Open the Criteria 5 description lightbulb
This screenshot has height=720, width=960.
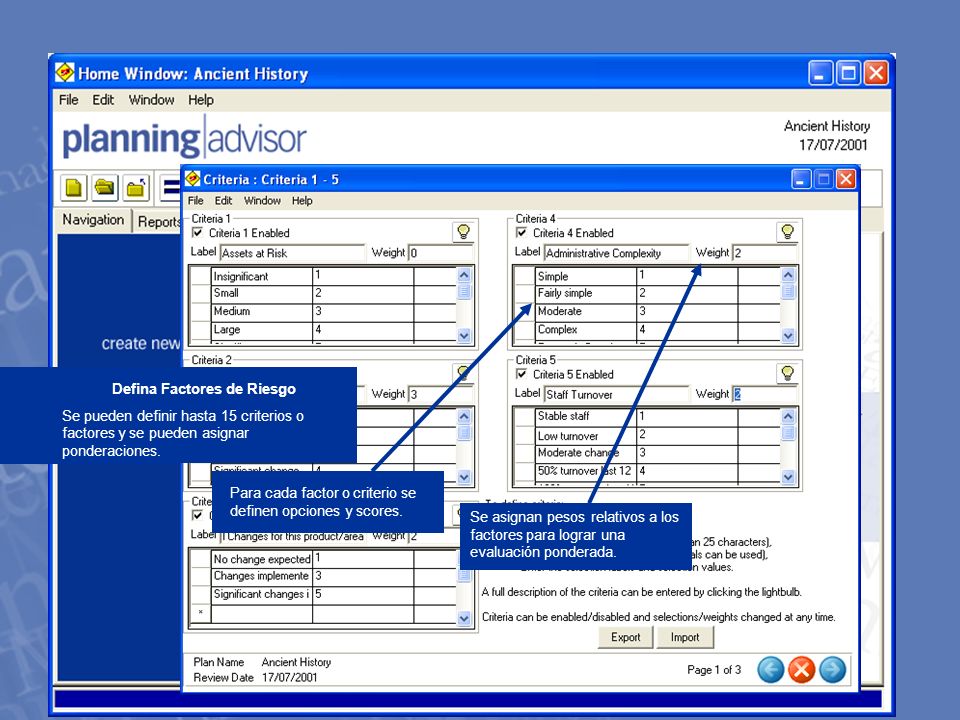(x=787, y=373)
